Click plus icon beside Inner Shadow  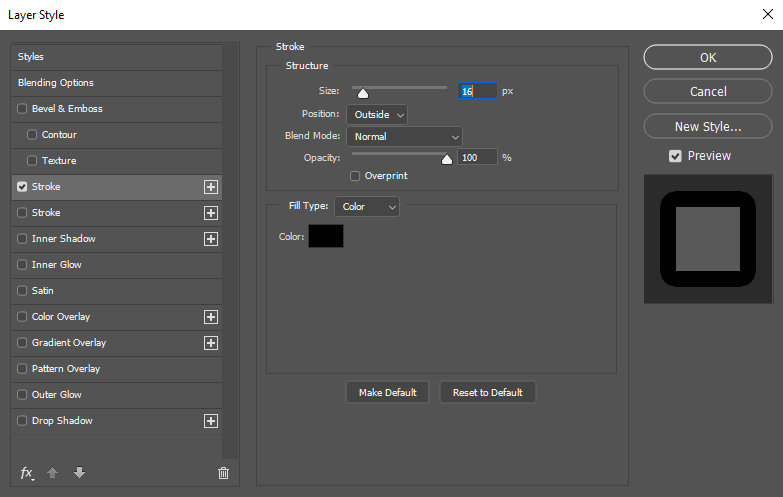point(211,239)
